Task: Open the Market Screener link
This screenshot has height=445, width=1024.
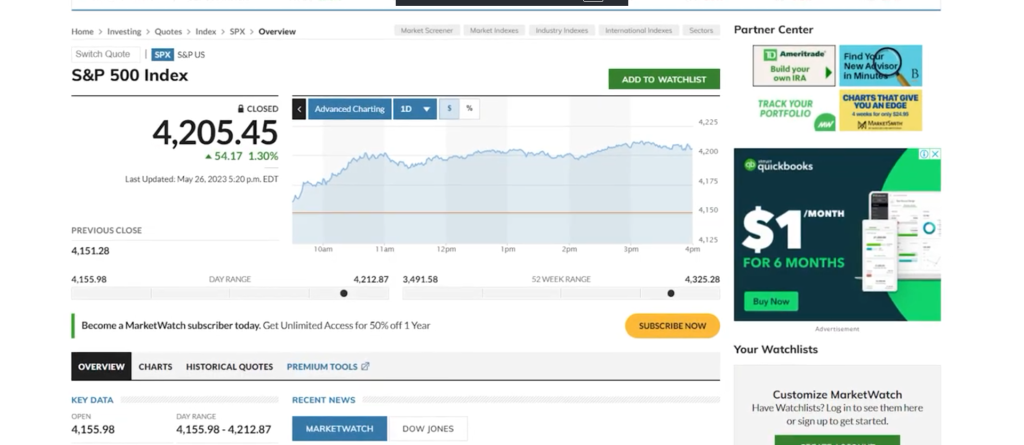Action: [x=427, y=31]
